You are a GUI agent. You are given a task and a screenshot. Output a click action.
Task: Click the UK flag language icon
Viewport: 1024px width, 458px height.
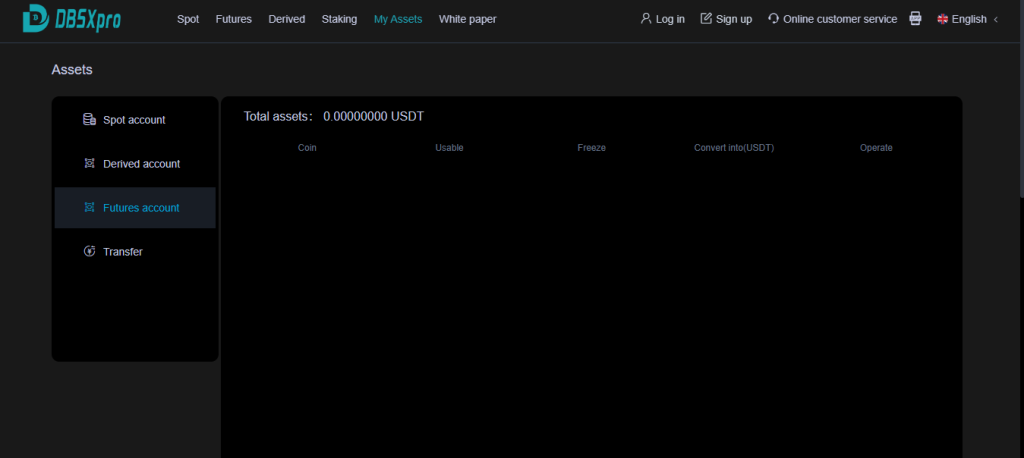coord(942,20)
